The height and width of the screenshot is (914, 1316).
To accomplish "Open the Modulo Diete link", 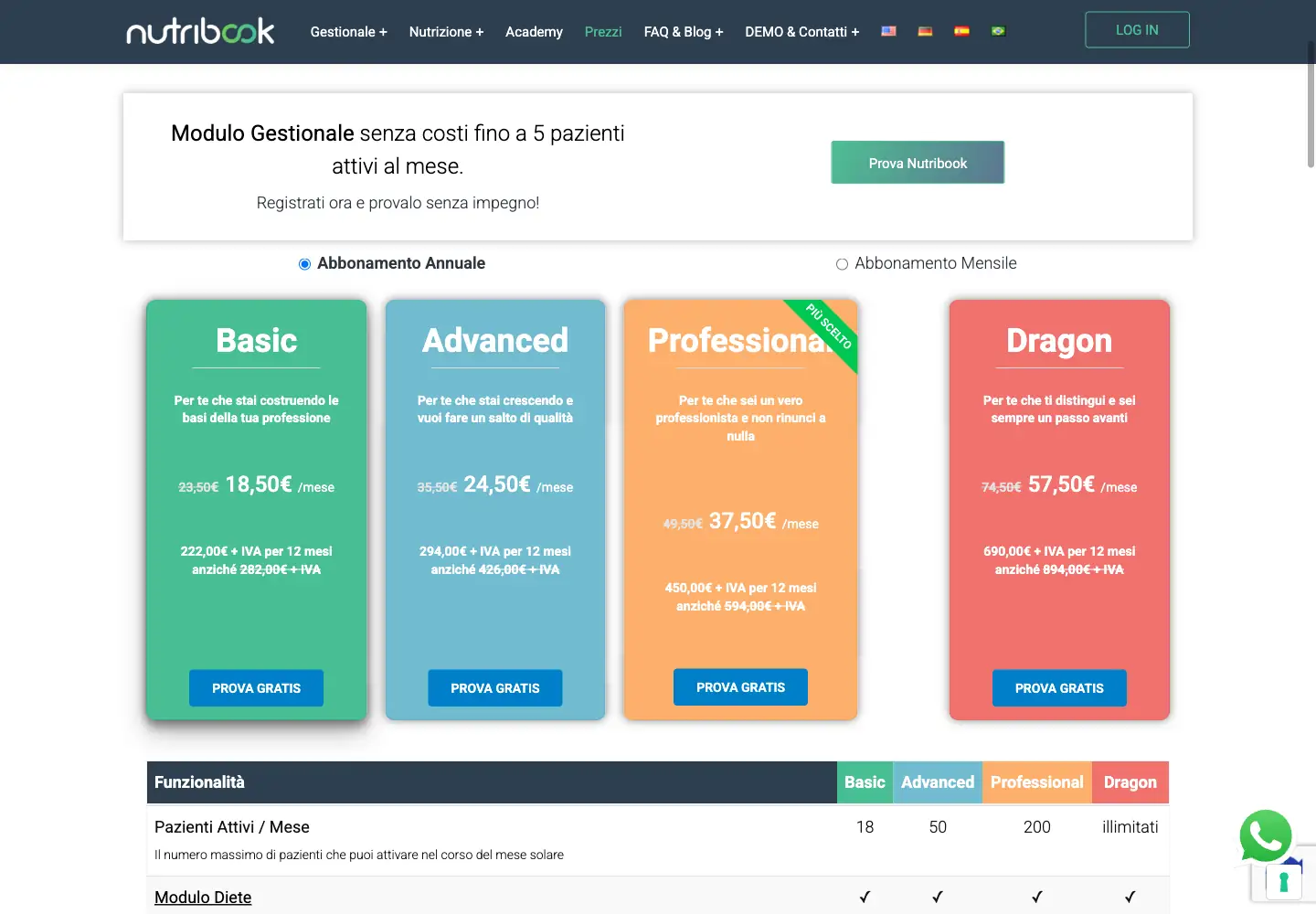I will pos(203,898).
